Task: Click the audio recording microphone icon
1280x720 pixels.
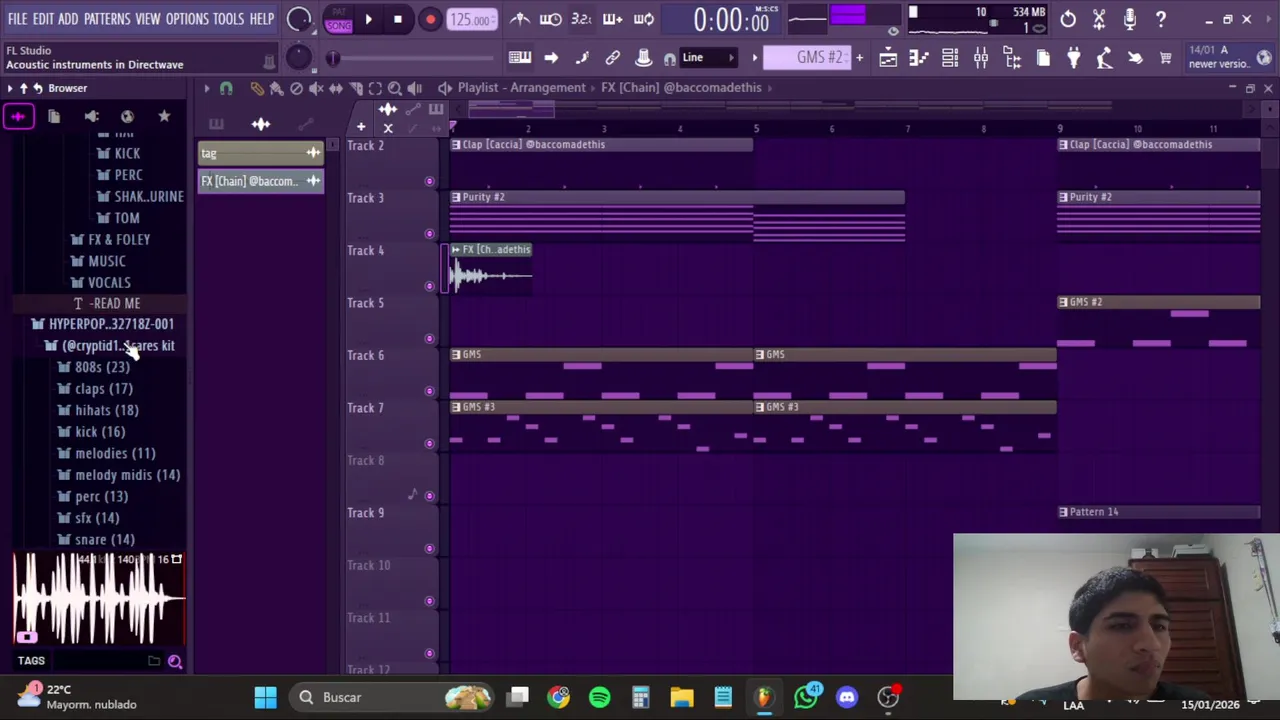Action: tap(1130, 19)
